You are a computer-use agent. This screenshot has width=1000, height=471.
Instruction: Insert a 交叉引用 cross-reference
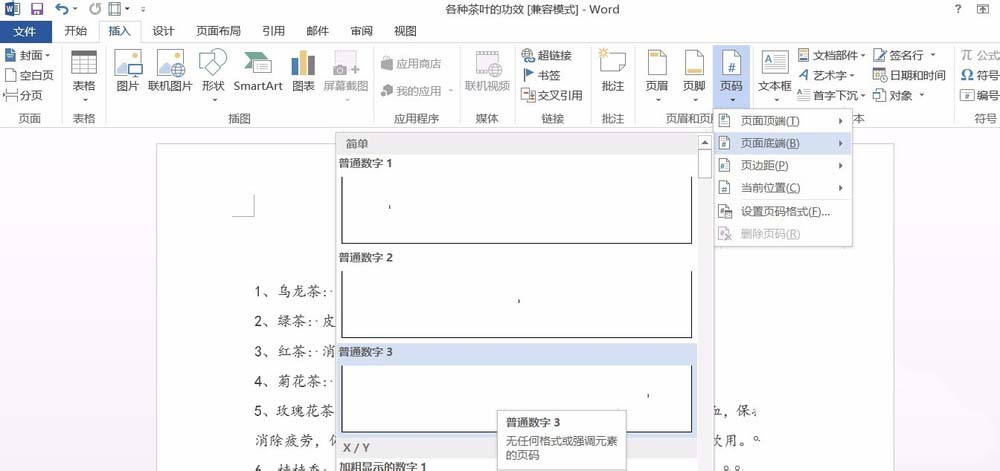tap(552, 96)
